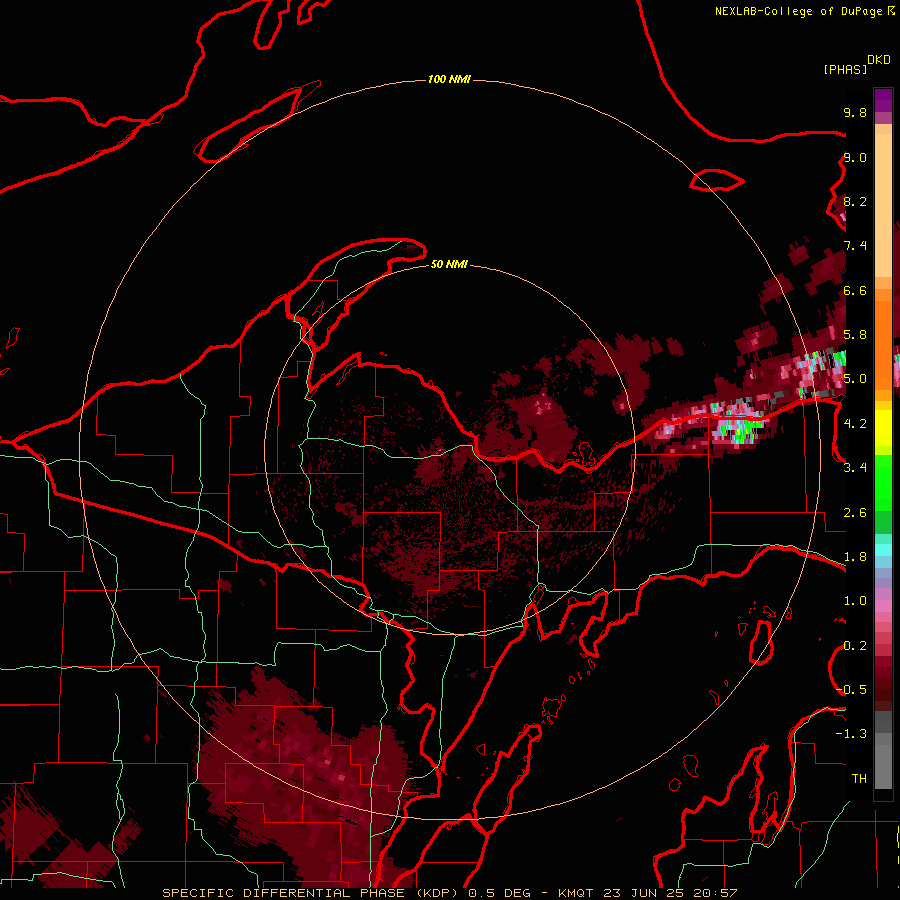This screenshot has height=900, width=900.
Task: Select the 8.2 scale label
Action: coord(855,201)
